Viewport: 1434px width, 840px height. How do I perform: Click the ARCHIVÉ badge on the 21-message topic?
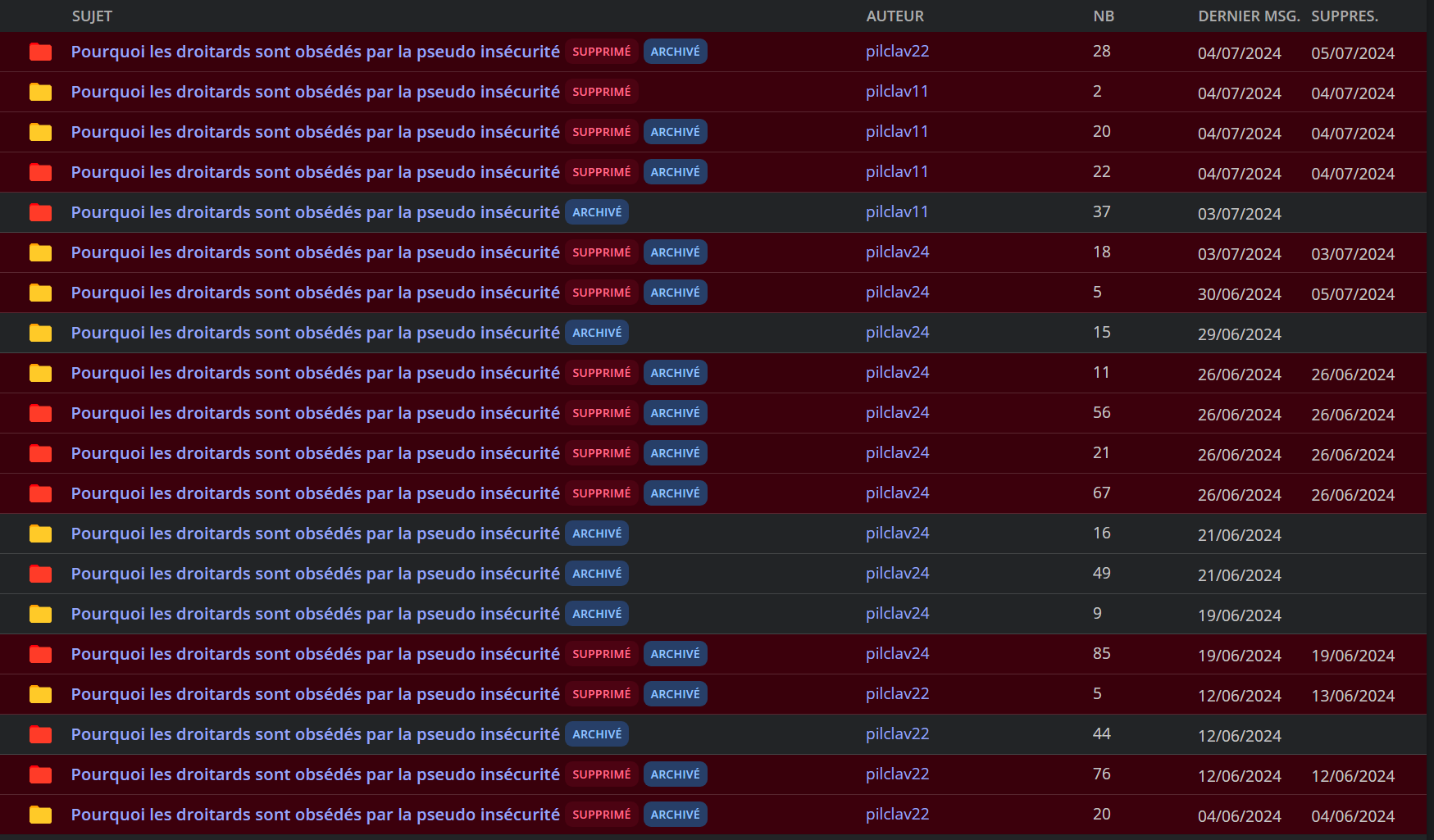click(675, 453)
